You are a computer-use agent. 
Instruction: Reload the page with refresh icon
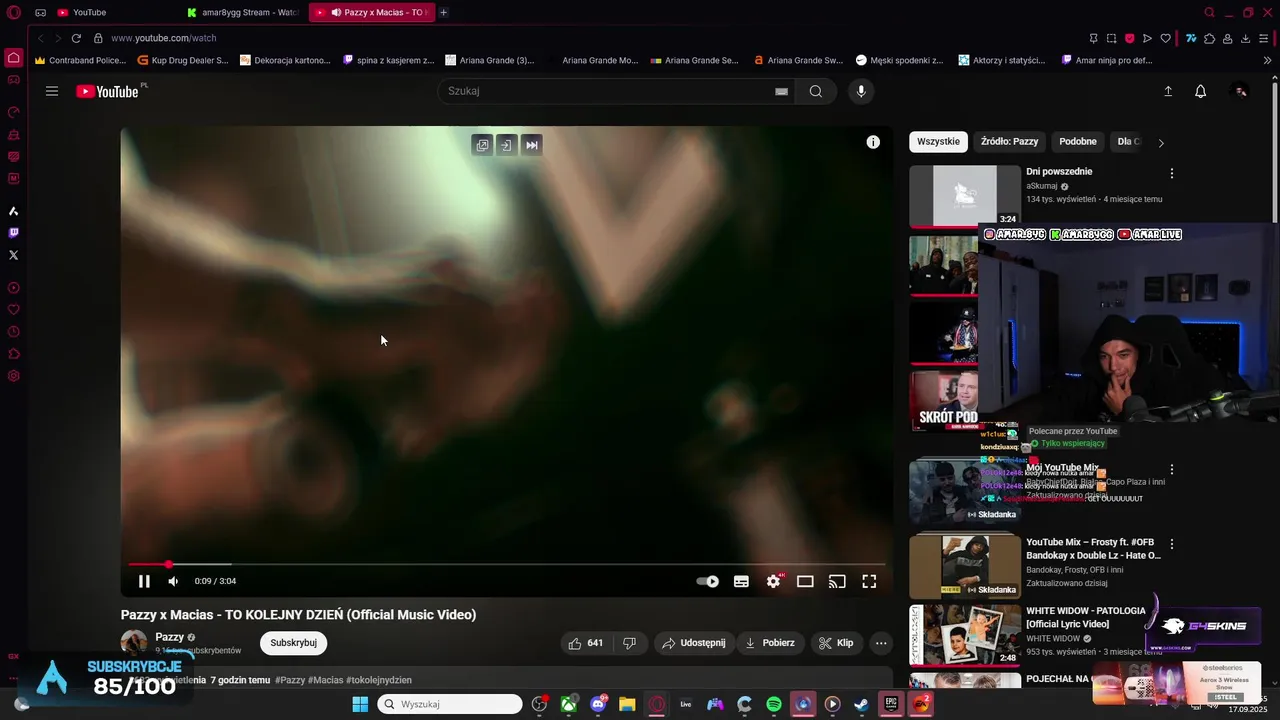[76, 38]
